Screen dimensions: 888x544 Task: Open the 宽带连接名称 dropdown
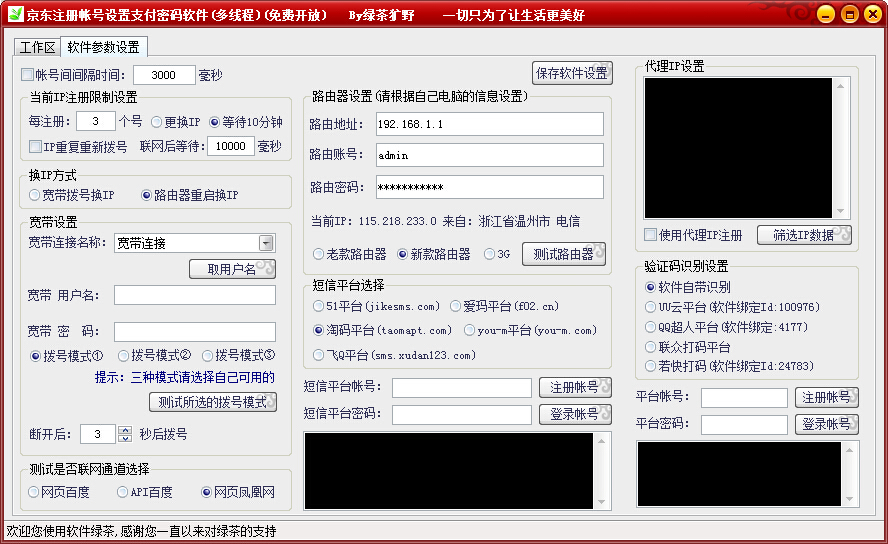coord(266,243)
